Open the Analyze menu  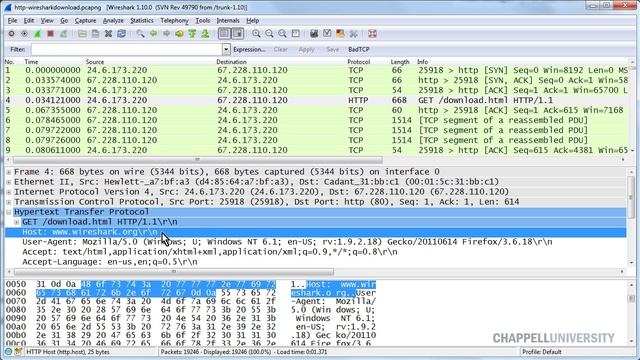[x=113, y=20]
